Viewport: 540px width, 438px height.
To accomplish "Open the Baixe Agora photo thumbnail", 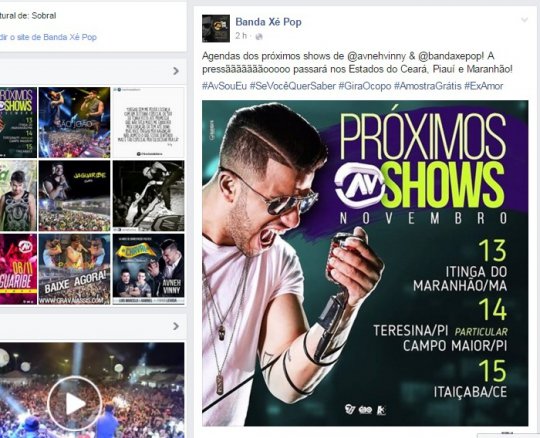I will pos(74,269).
